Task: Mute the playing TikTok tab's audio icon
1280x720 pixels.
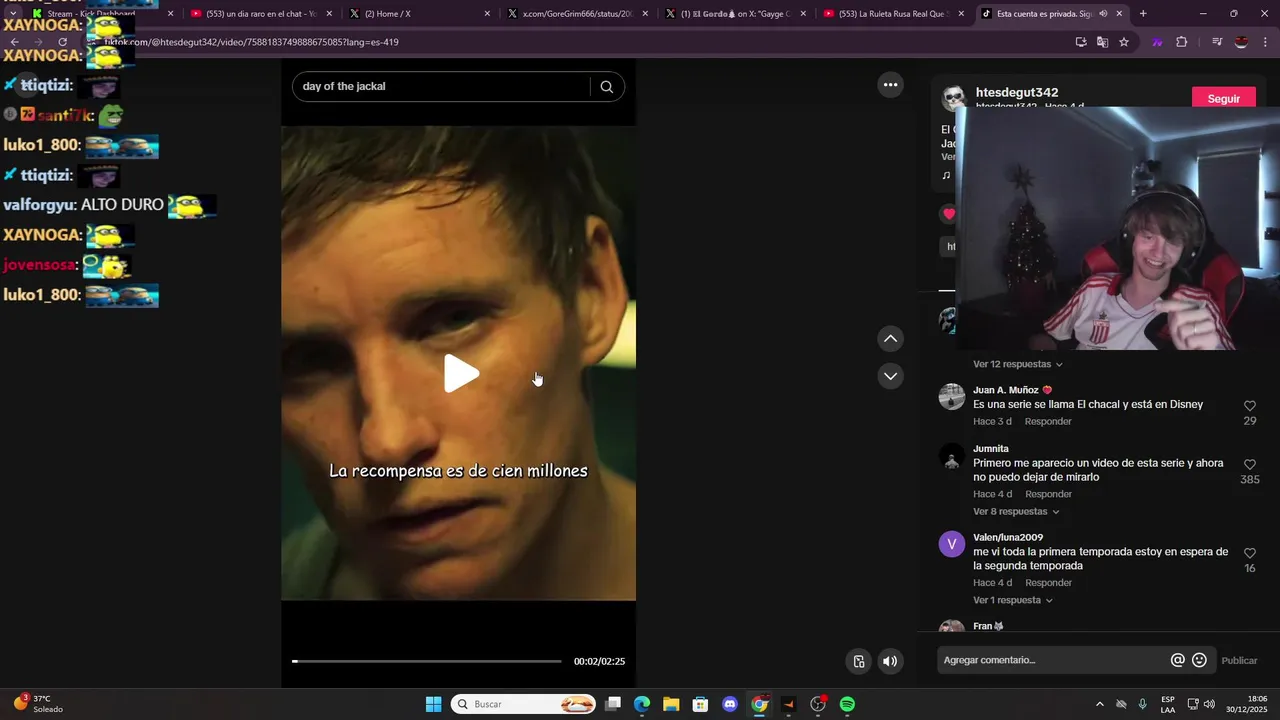Action: [x=1103, y=14]
